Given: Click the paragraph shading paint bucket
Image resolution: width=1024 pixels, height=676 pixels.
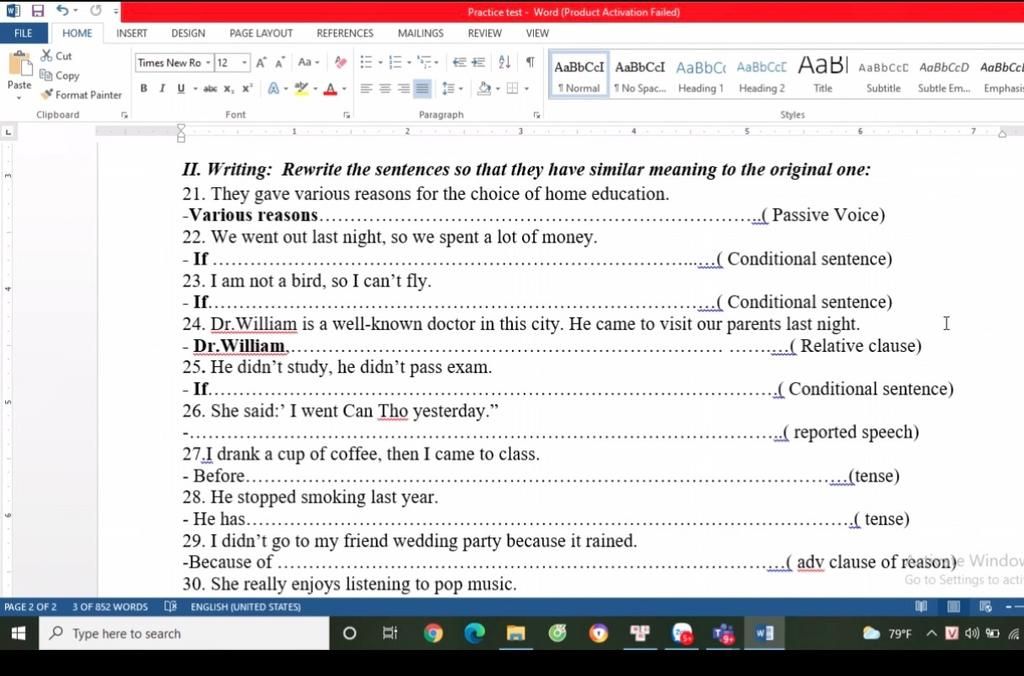Looking at the screenshot, I should [484, 89].
